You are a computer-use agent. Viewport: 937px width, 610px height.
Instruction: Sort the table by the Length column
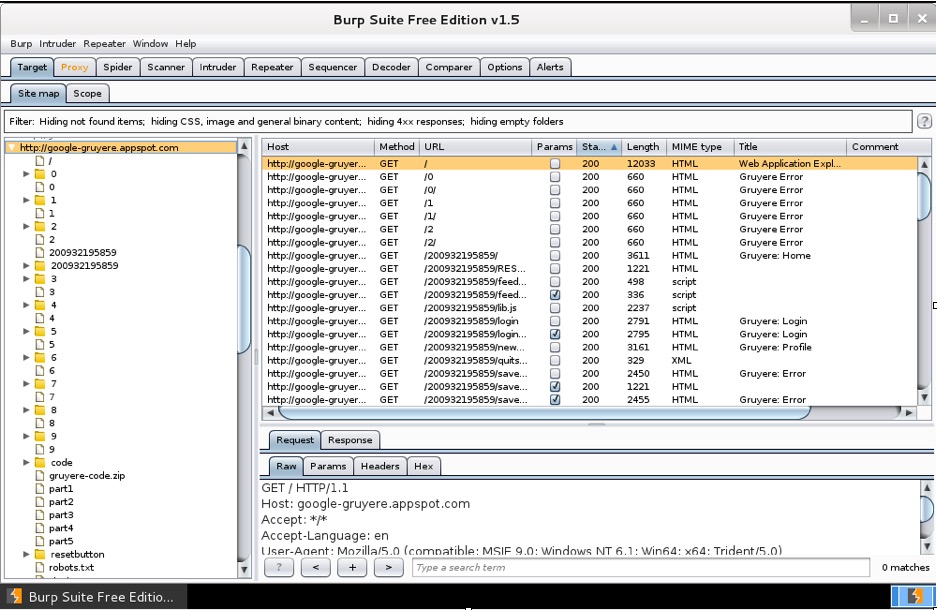(x=642, y=146)
